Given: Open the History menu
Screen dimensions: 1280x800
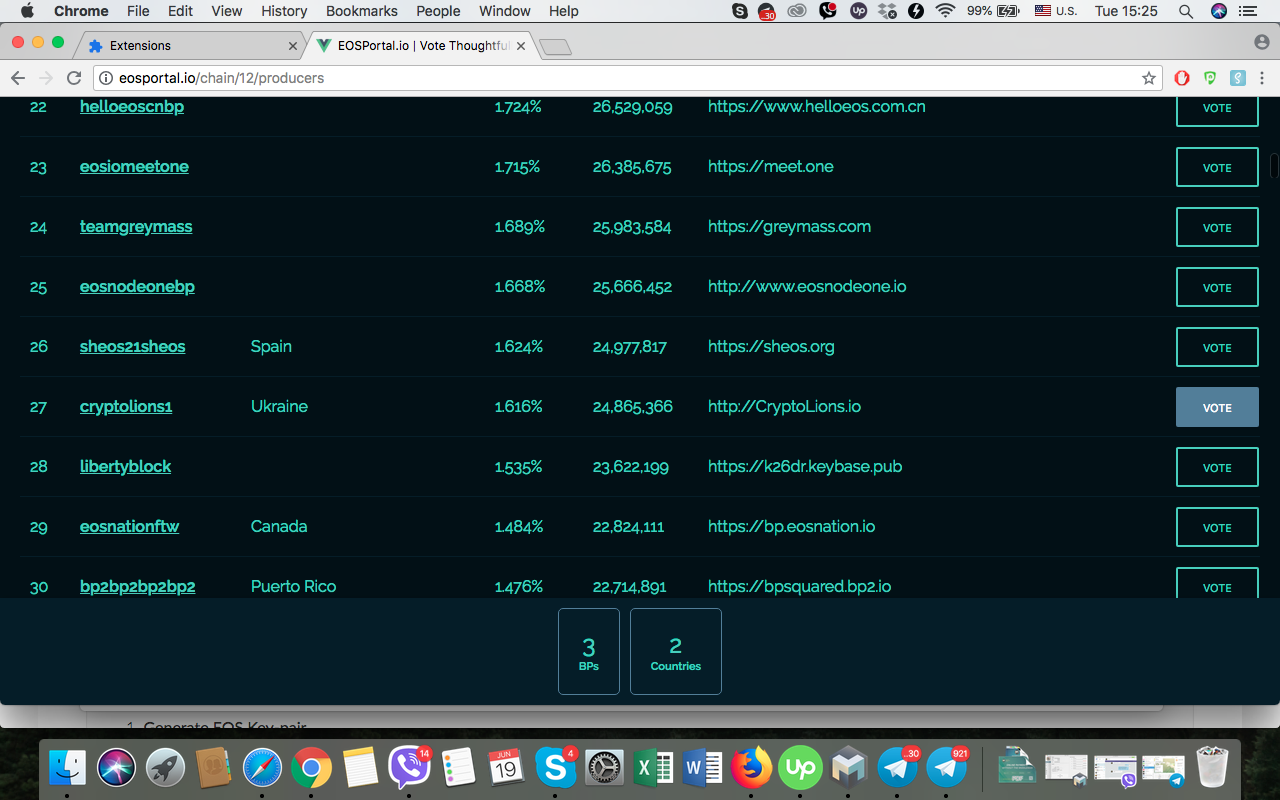Looking at the screenshot, I should (284, 11).
